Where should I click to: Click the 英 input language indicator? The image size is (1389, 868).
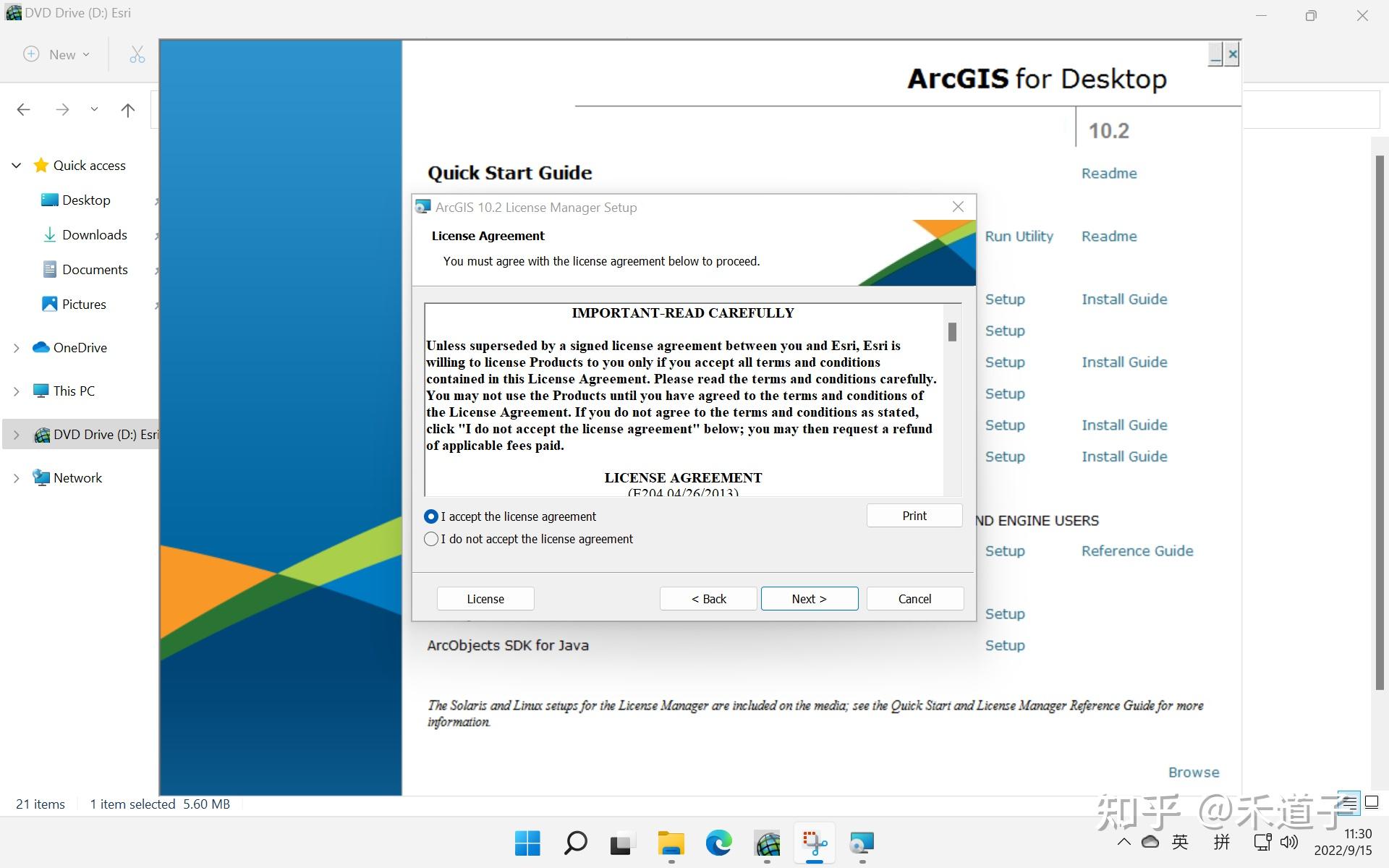point(1180,842)
